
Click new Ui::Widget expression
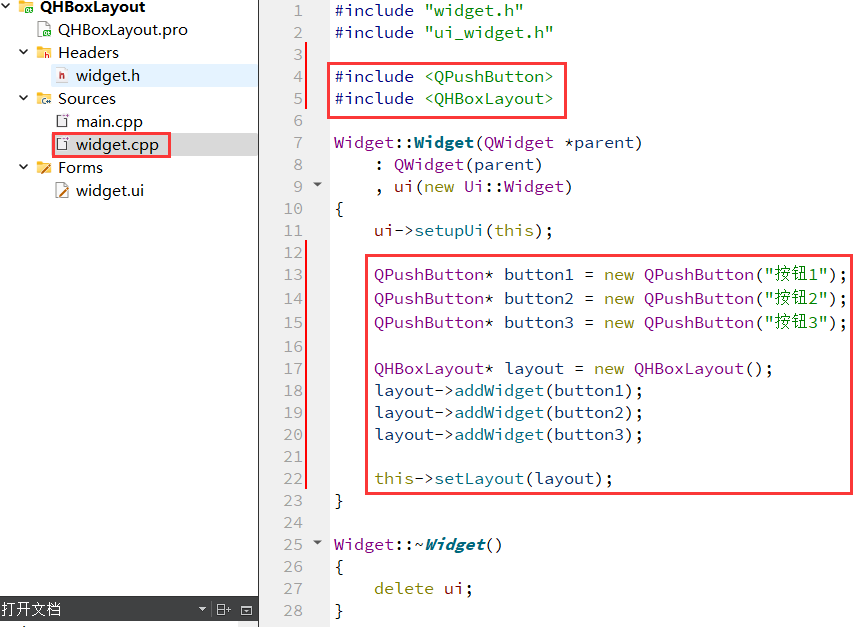click(493, 187)
